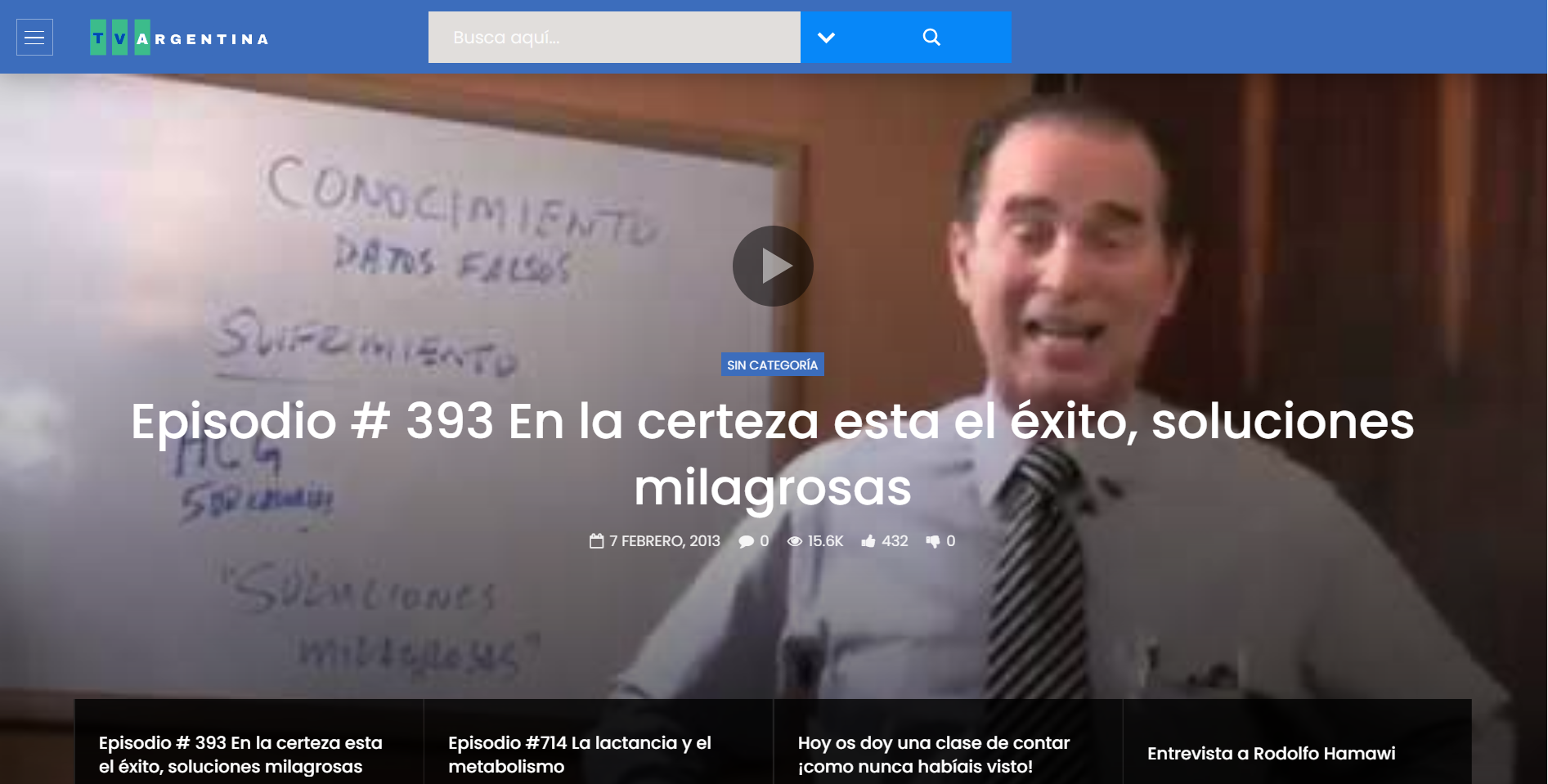1548x784 pixels.
Task: Select carousel item 'Episodio # 393 En la certeza'
Action: click(x=249, y=742)
